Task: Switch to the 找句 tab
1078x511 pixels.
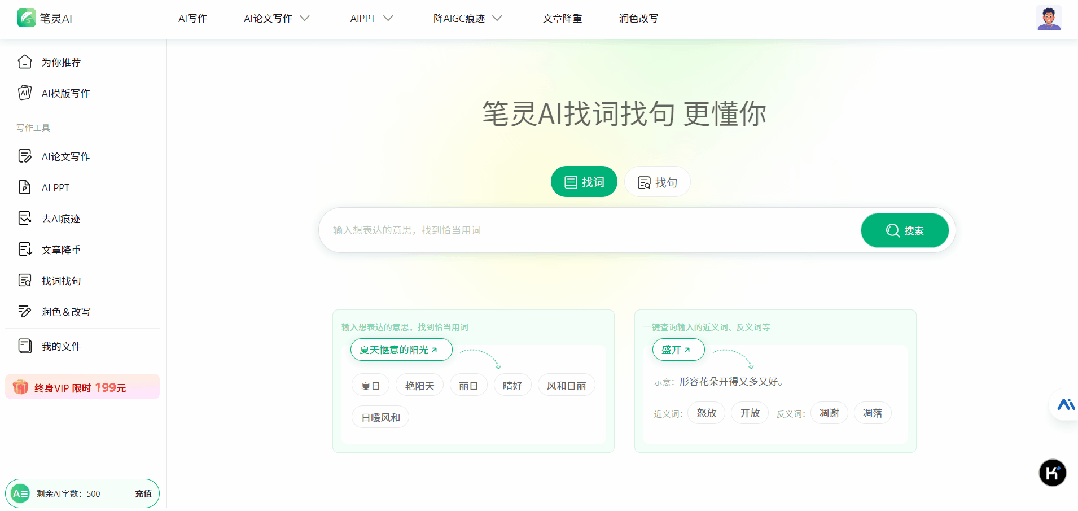Action: (657, 182)
